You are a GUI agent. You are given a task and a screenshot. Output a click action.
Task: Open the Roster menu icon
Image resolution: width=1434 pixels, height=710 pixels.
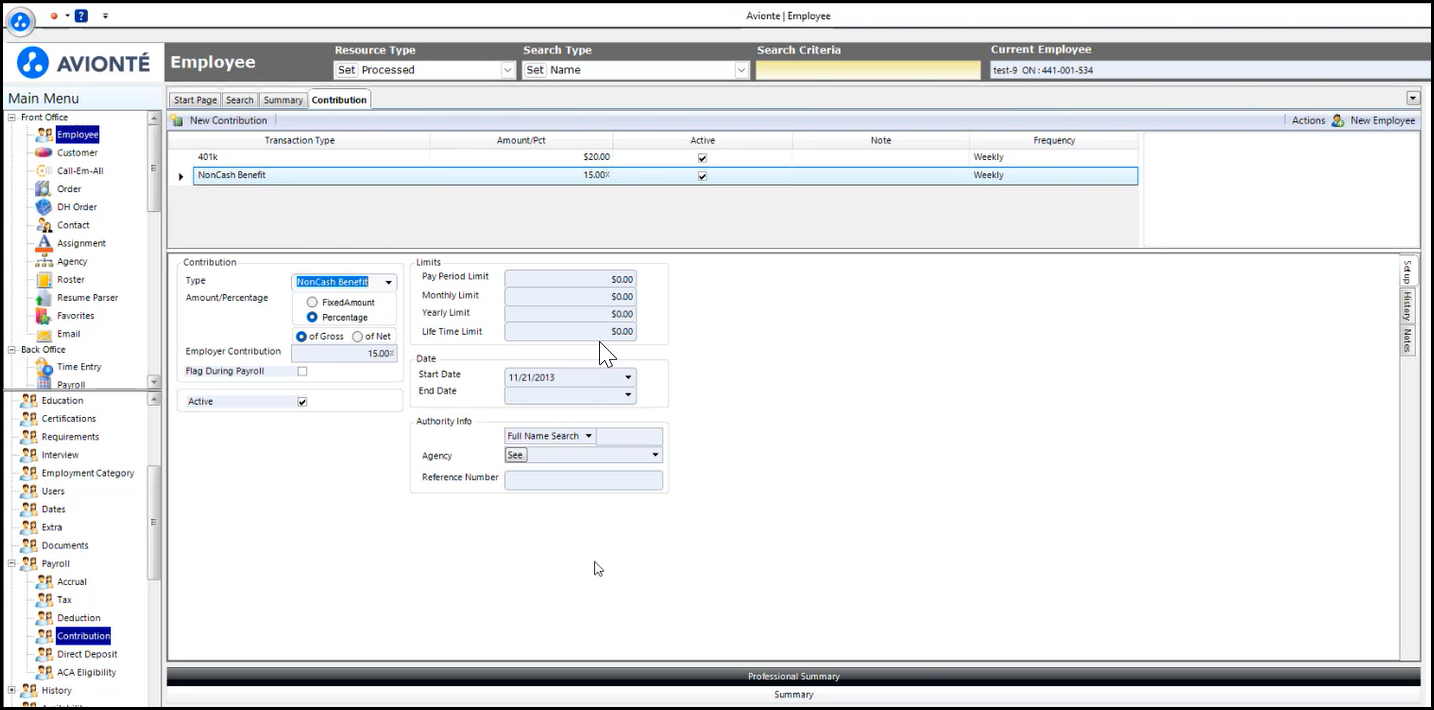coord(44,279)
